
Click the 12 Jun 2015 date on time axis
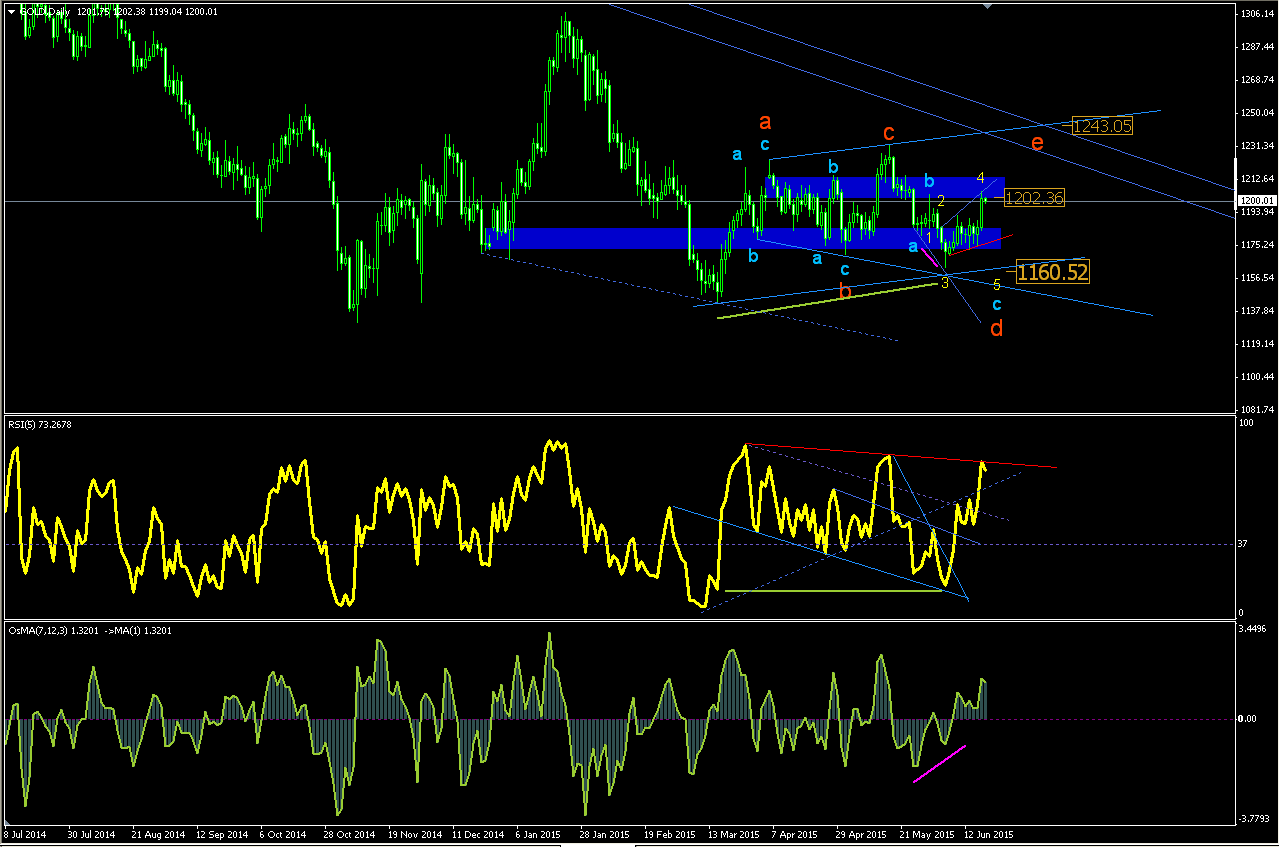tap(989, 834)
